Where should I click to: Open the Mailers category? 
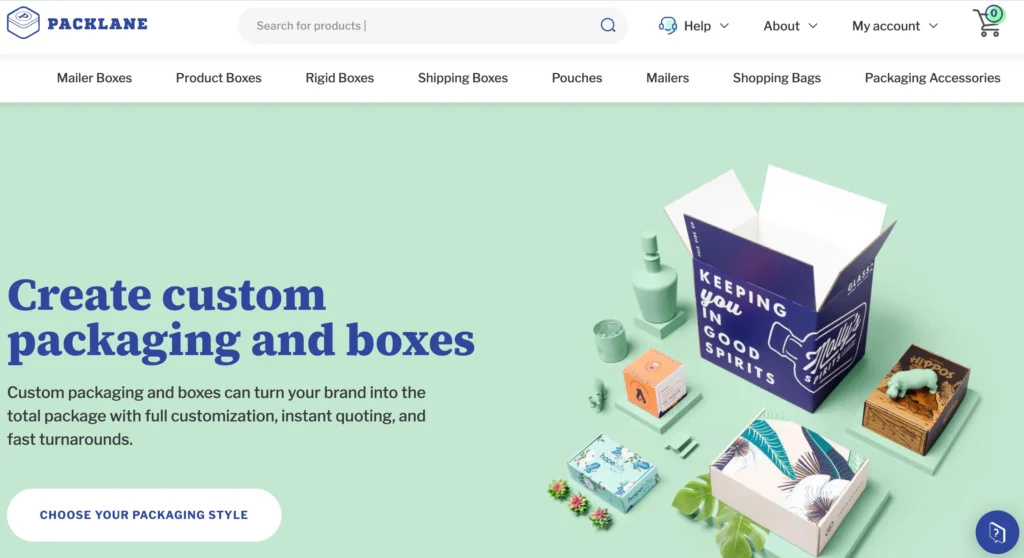click(x=667, y=78)
